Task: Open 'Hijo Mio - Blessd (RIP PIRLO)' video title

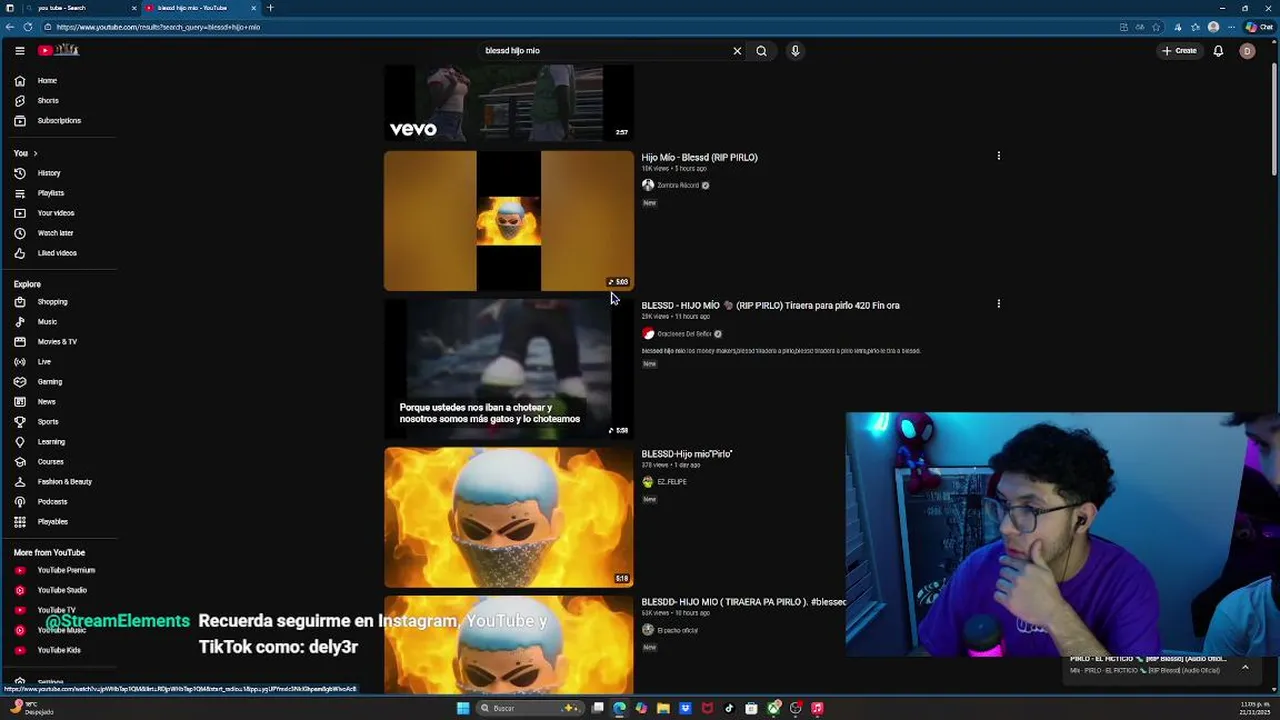Action: click(x=699, y=157)
